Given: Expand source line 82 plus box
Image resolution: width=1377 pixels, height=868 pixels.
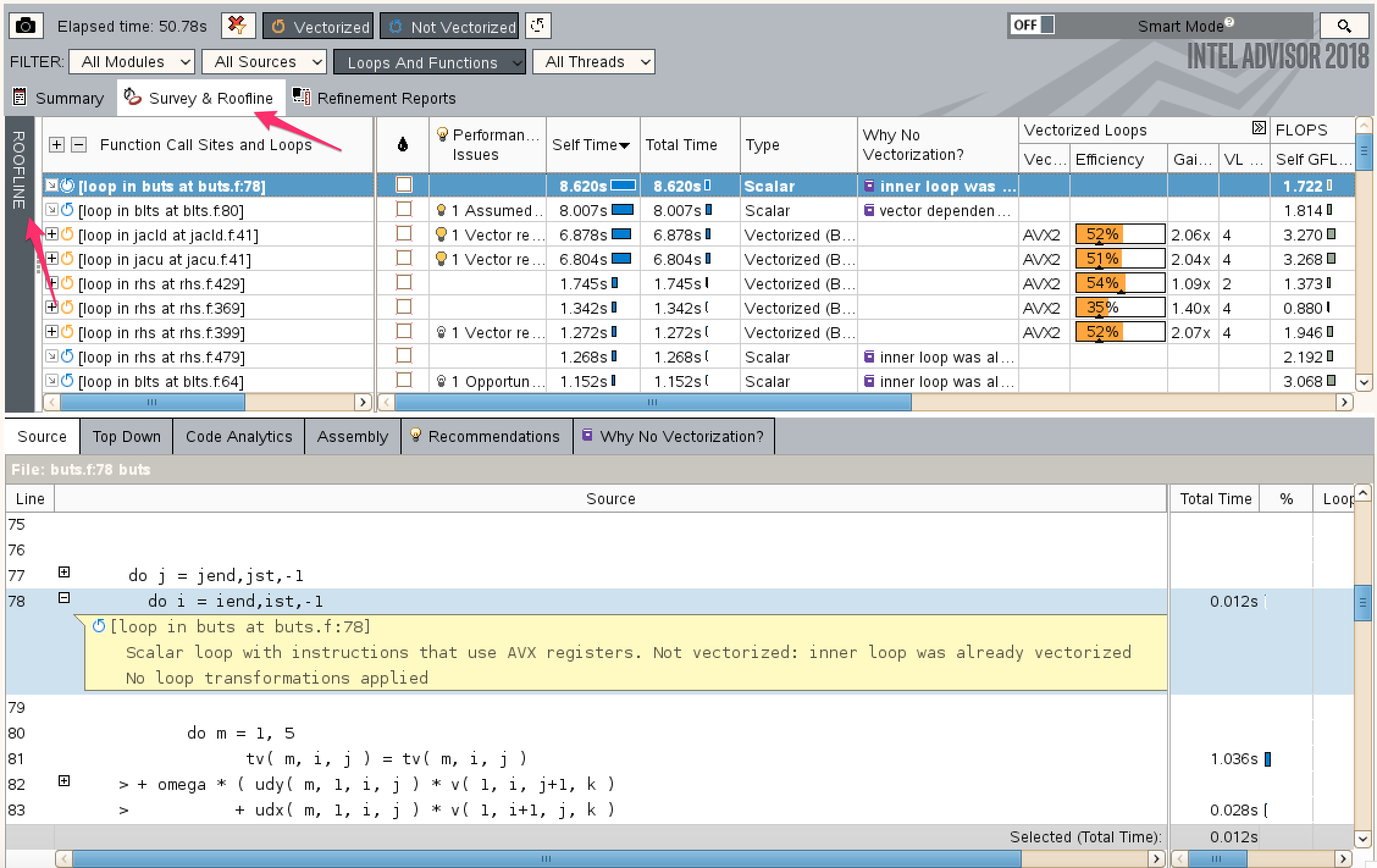Looking at the screenshot, I should pyautogui.click(x=64, y=781).
